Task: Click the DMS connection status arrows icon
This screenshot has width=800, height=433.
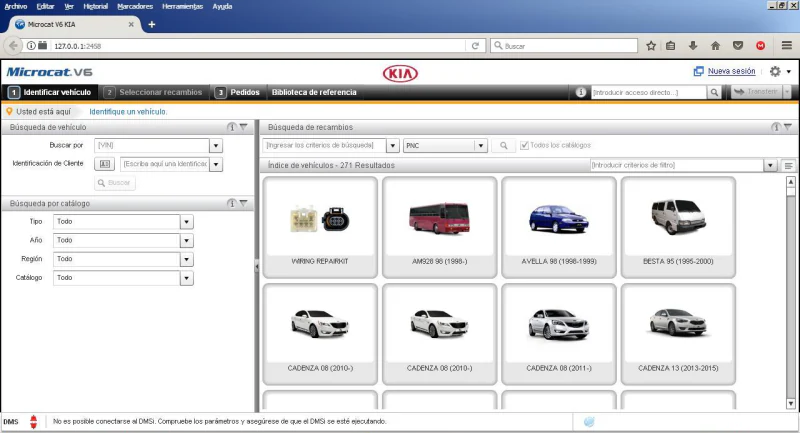Action: [33, 422]
